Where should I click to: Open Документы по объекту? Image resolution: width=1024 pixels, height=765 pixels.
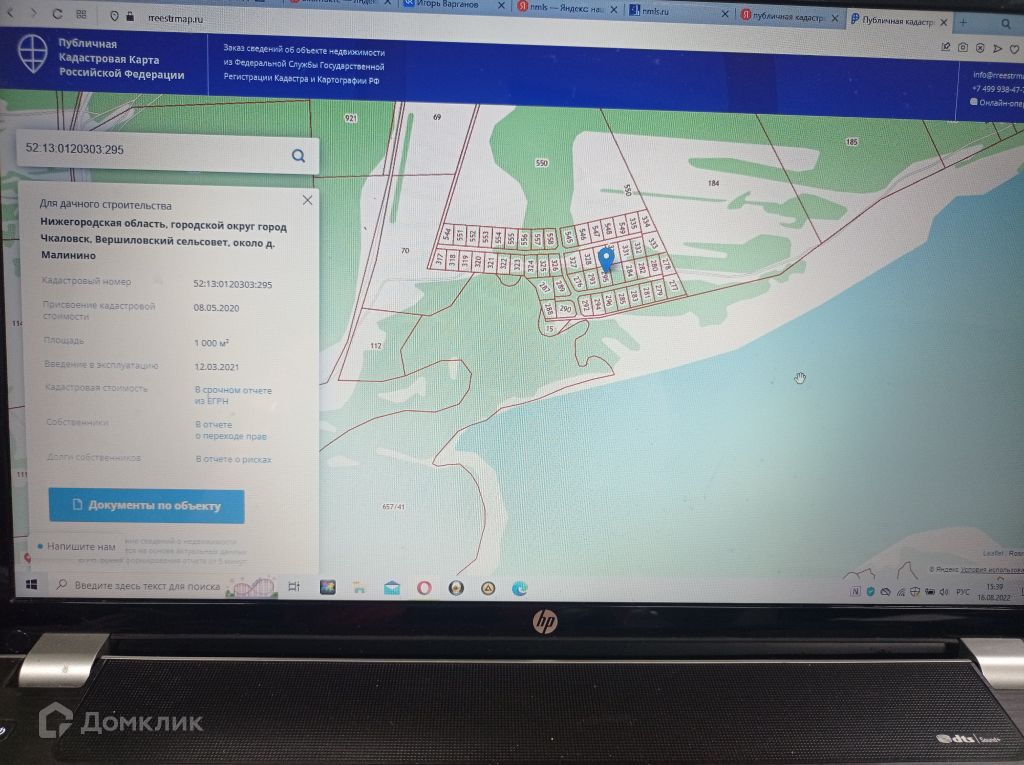146,506
